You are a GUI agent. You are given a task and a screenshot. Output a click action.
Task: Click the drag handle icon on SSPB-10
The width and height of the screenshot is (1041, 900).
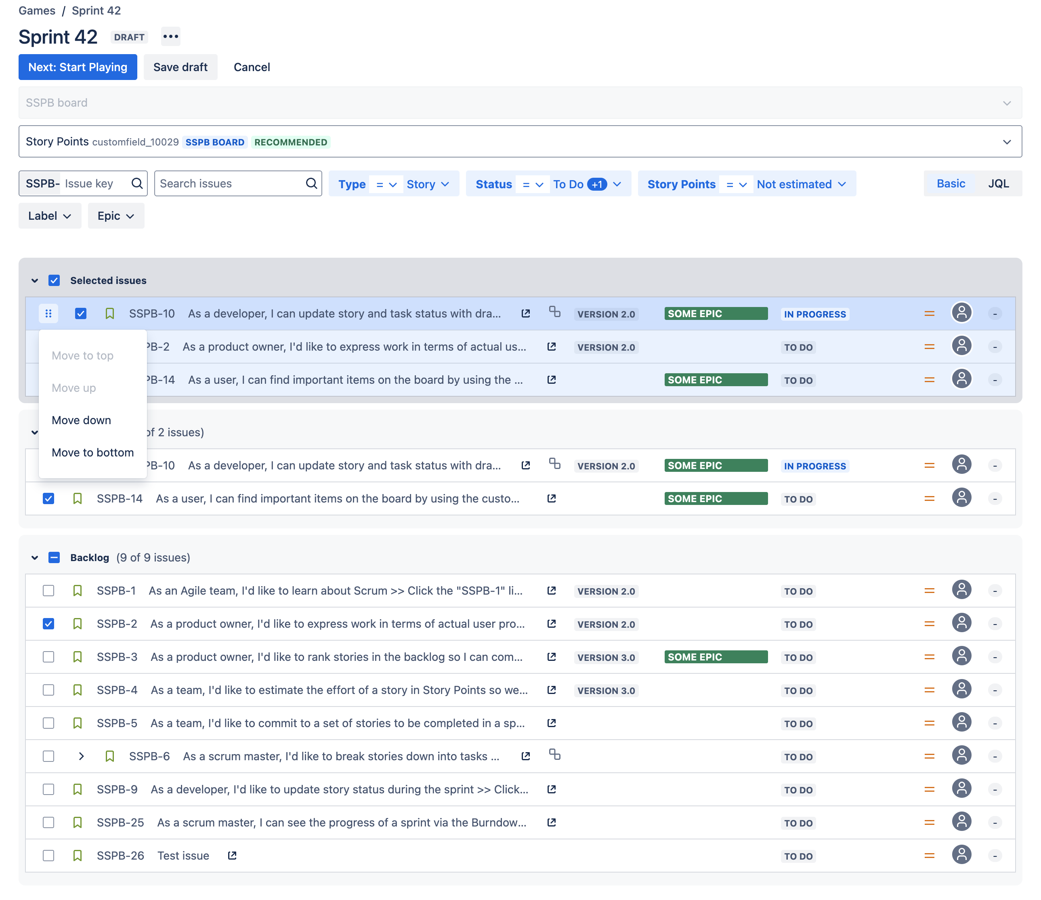[x=48, y=314]
